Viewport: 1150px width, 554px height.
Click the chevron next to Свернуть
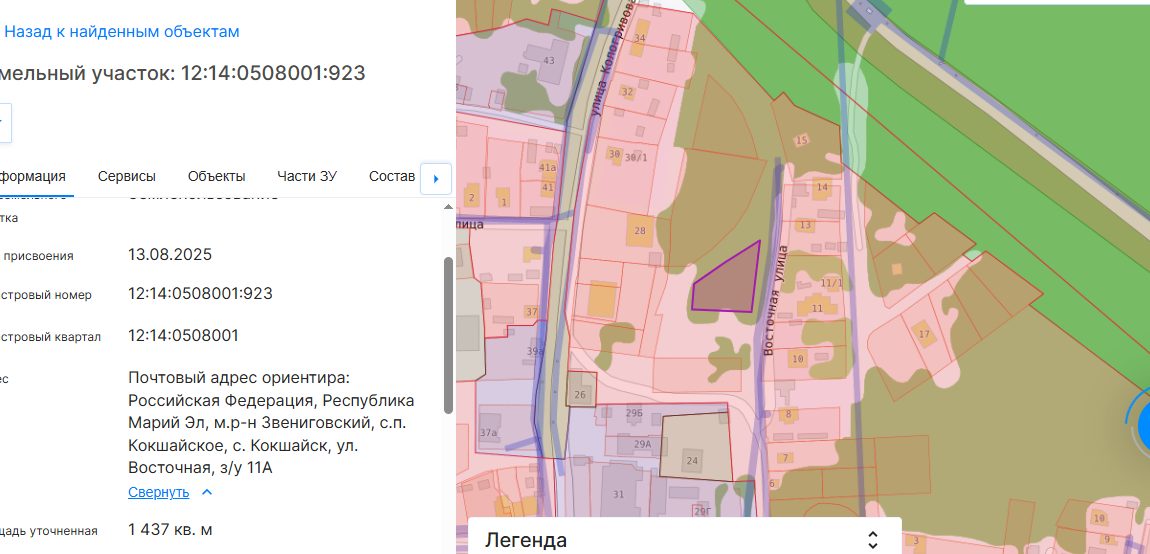pyautogui.click(x=207, y=492)
